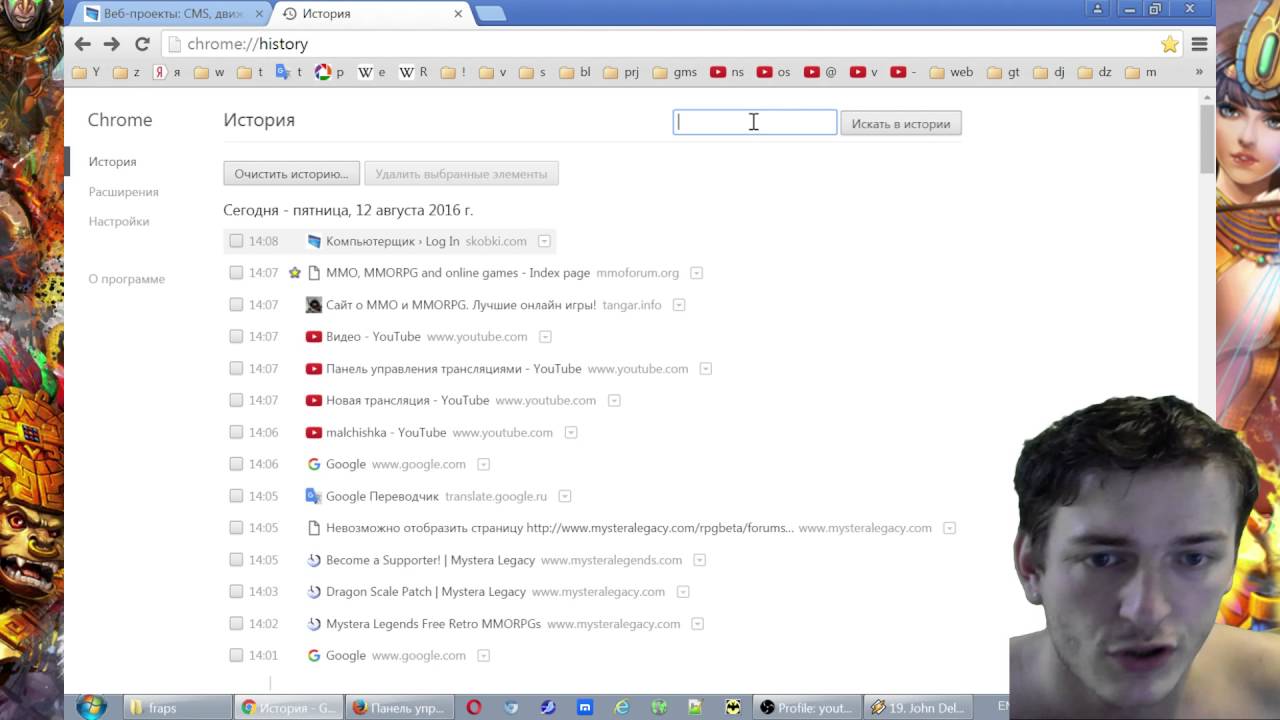Open options arrow for Become a Supporter entry
Image resolution: width=1280 pixels, height=720 pixels.
699,560
